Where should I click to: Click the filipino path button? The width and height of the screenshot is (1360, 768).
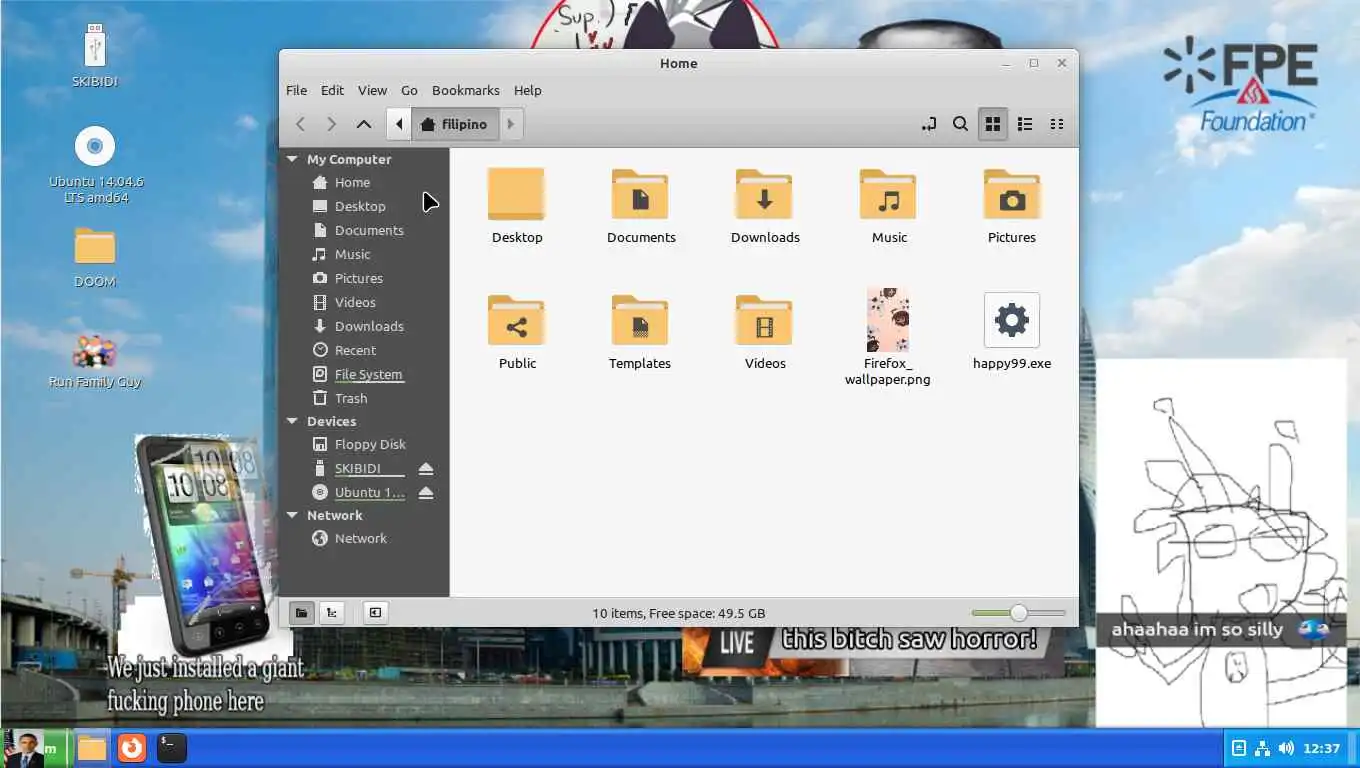click(455, 124)
